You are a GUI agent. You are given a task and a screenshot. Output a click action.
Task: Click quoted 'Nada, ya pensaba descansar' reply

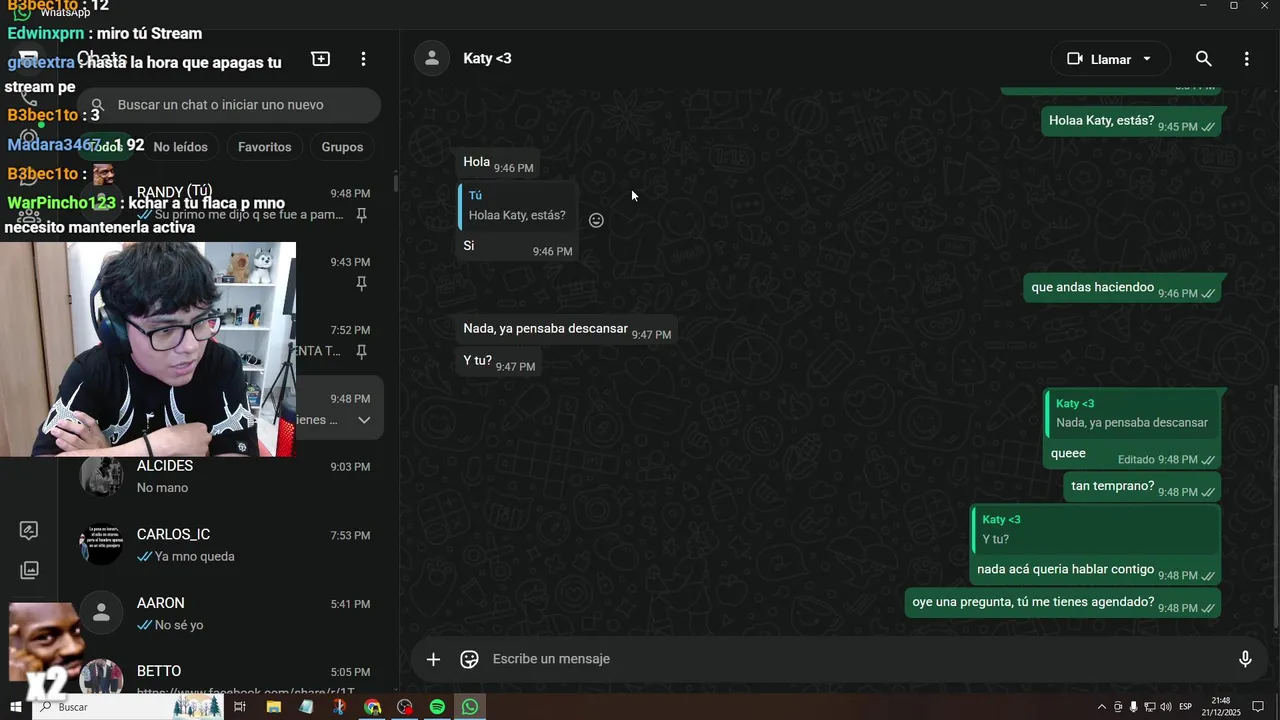tap(1130, 413)
